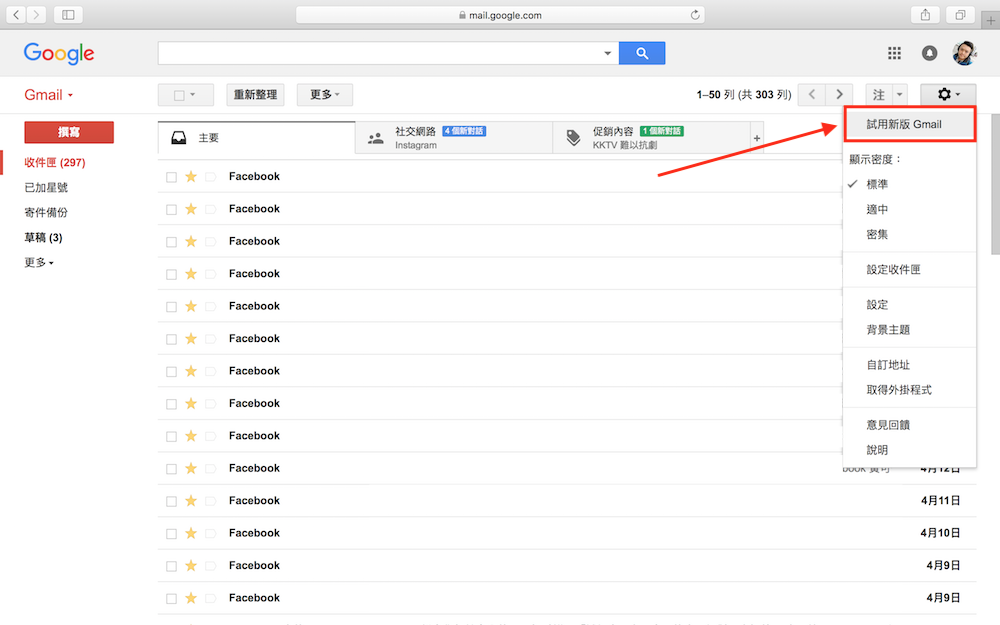
Task: Toggle star on Facebook email dated 4月11日
Action: [x=191, y=501]
